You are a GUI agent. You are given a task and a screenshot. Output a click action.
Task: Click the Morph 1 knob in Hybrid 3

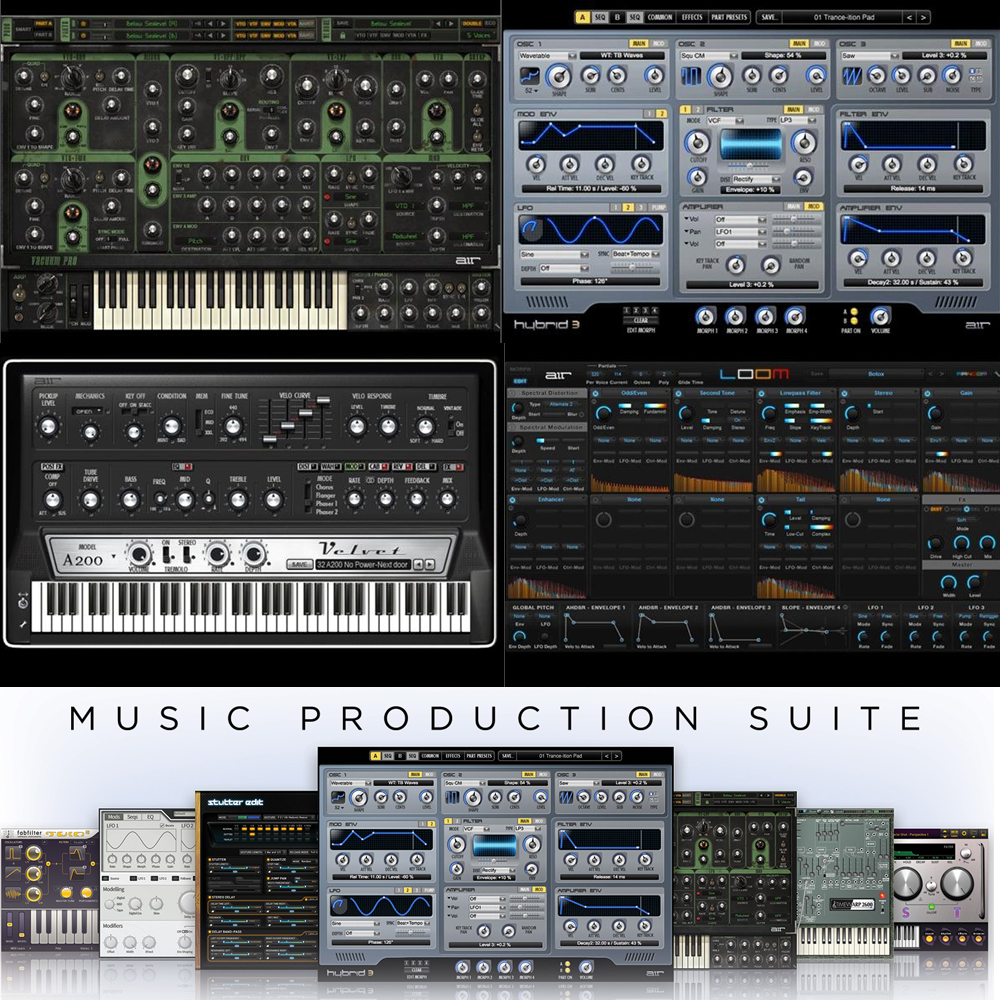(705, 316)
